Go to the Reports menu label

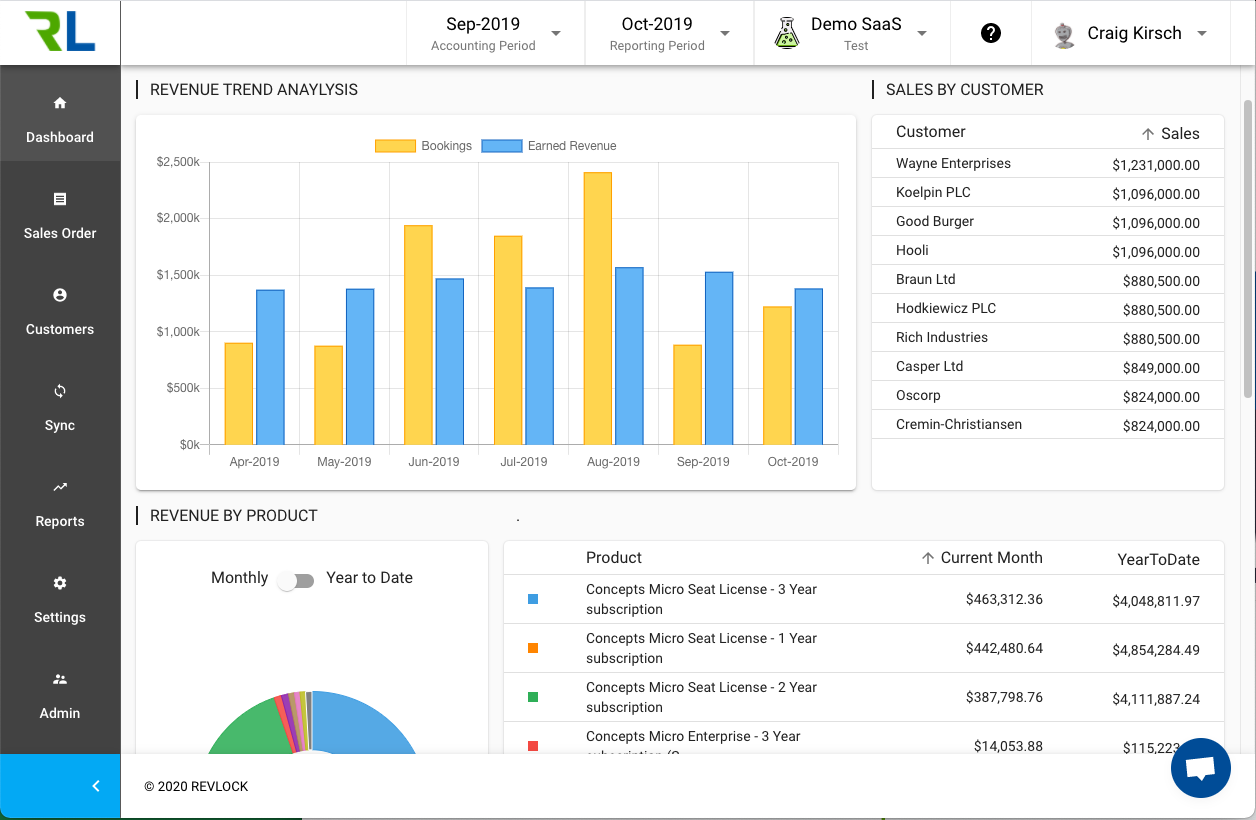[x=60, y=521]
